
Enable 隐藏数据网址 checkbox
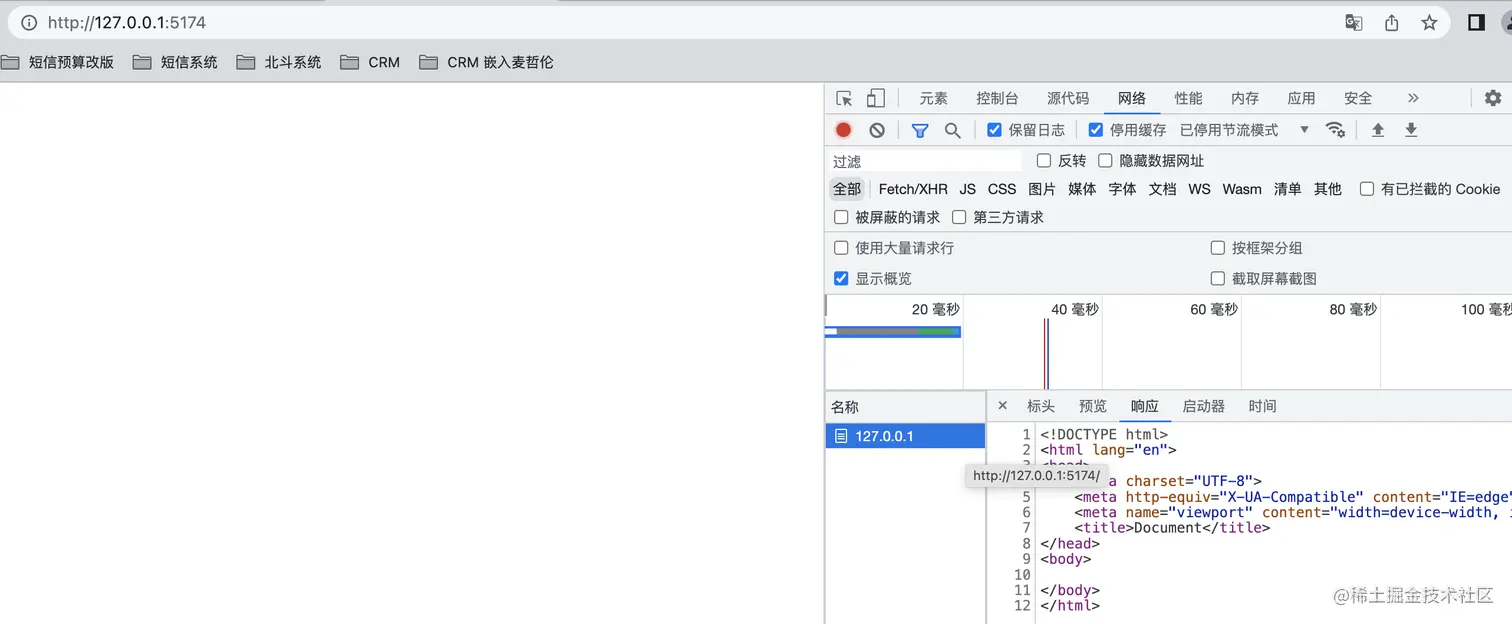tap(1105, 160)
